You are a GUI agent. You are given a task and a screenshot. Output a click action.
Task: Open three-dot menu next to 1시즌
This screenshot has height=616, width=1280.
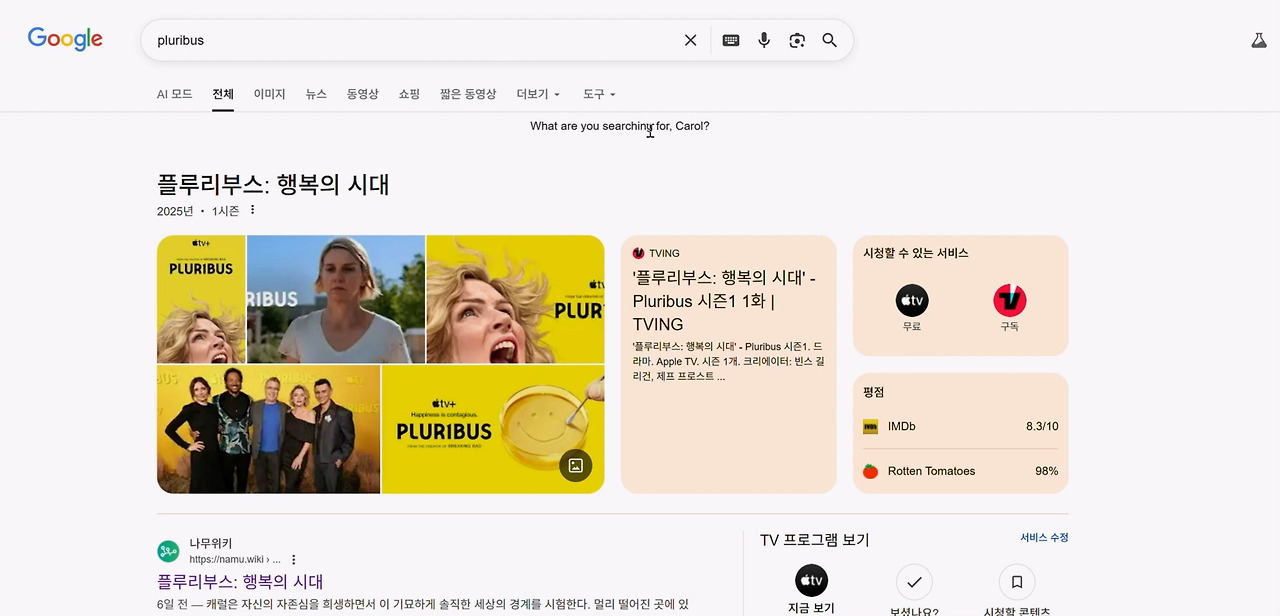tap(252, 210)
